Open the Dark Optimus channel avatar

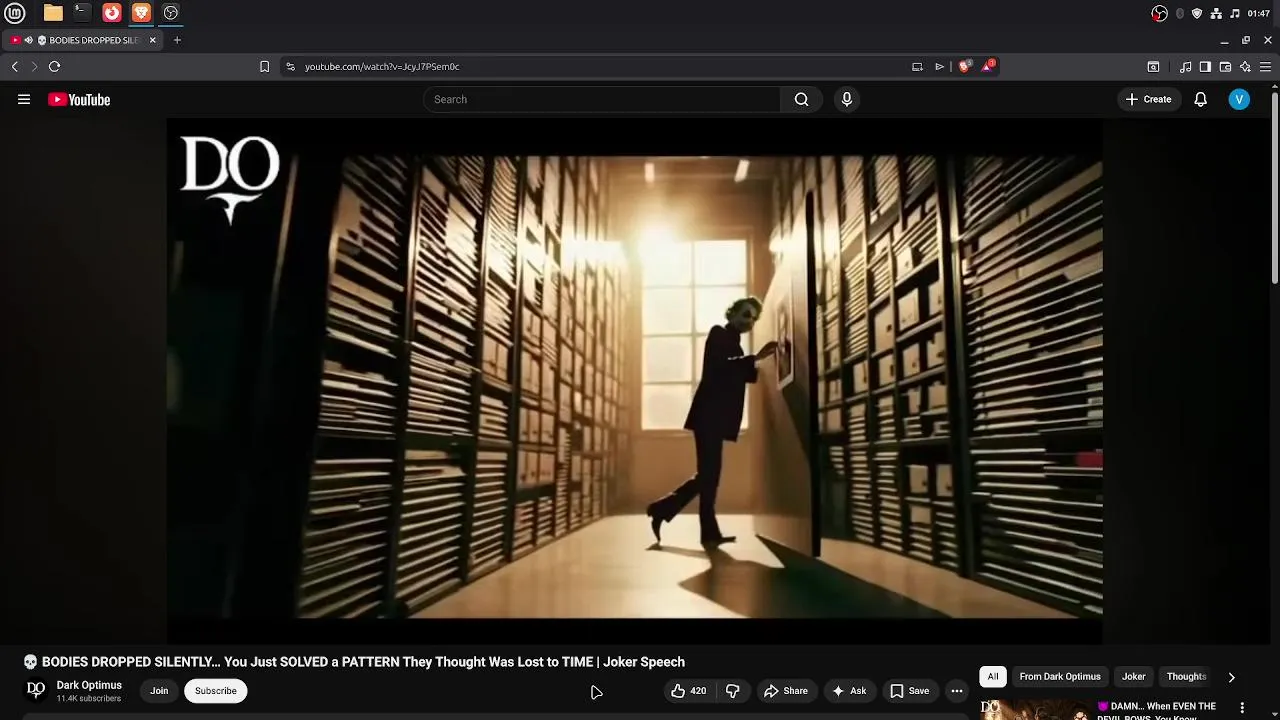coord(35,690)
